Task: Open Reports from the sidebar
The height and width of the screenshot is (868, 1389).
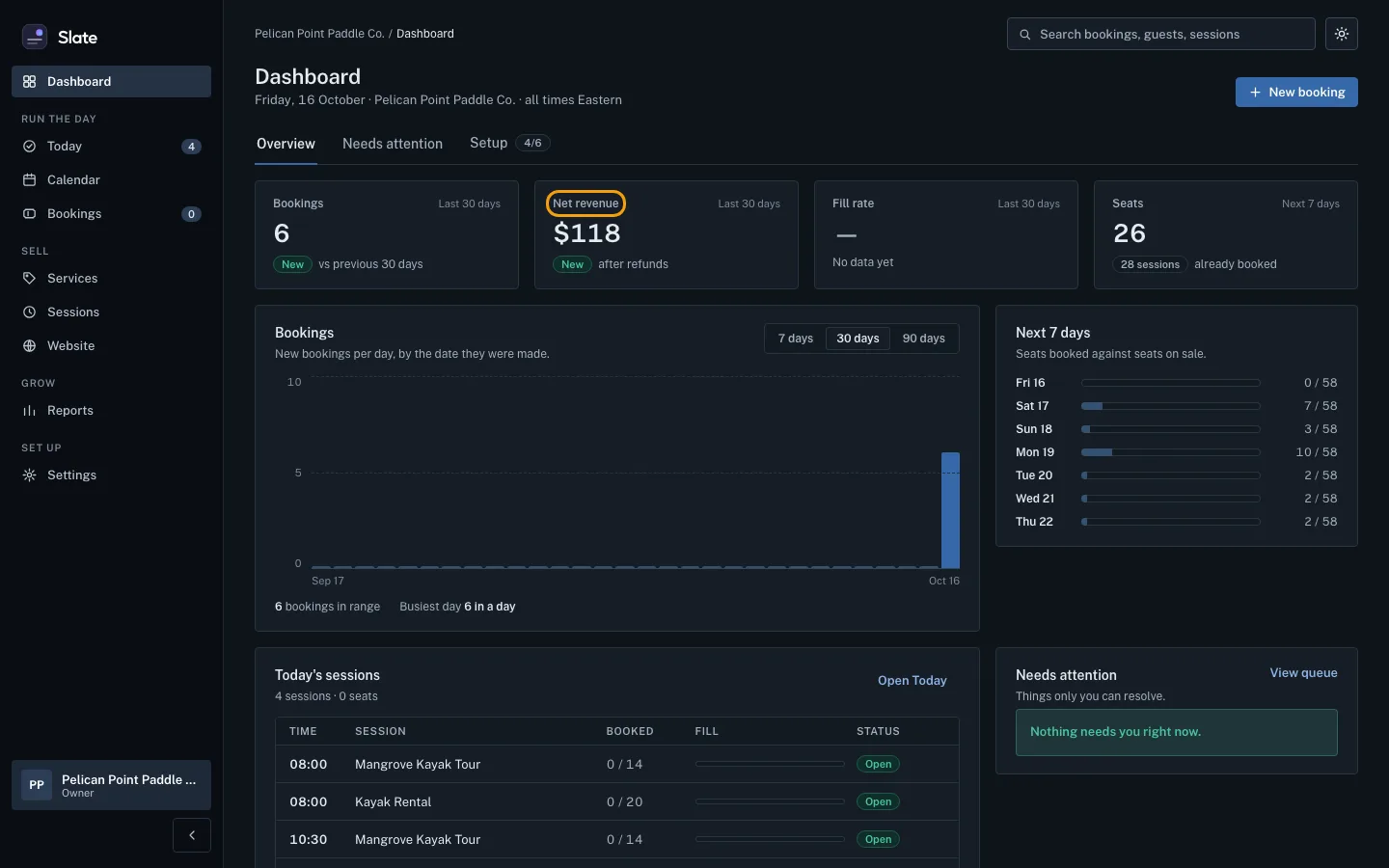Action: [x=111, y=411]
